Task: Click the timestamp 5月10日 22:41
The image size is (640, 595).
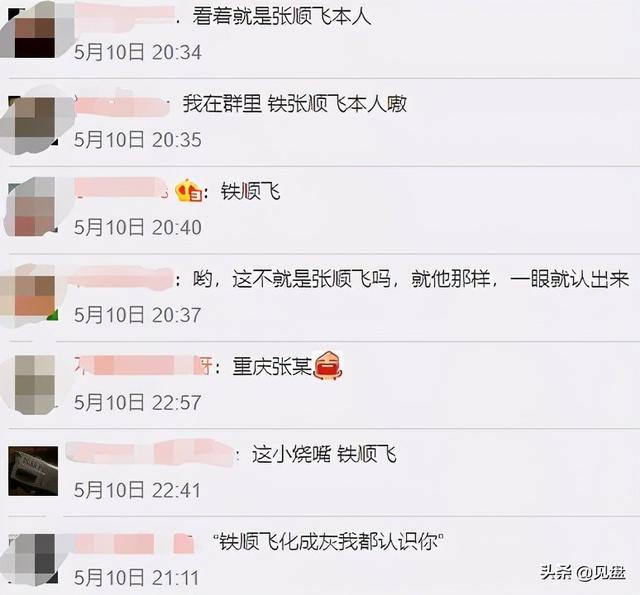Action: [138, 490]
